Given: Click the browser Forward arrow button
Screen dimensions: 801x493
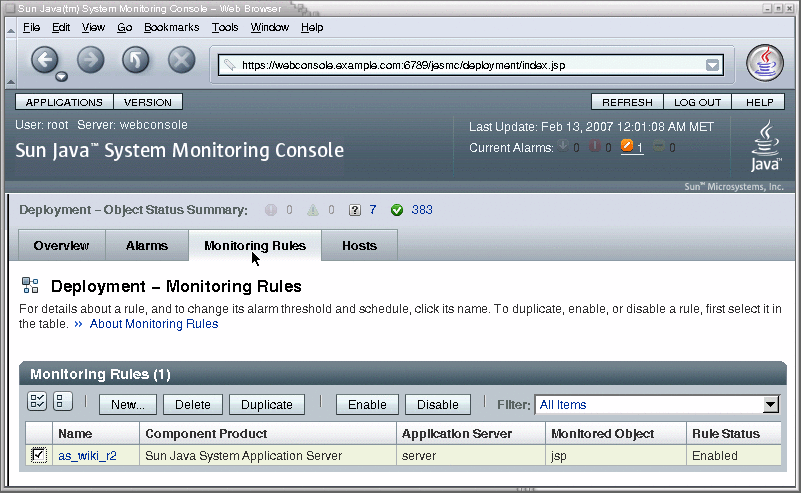Looking at the screenshot, I should pos(91,60).
